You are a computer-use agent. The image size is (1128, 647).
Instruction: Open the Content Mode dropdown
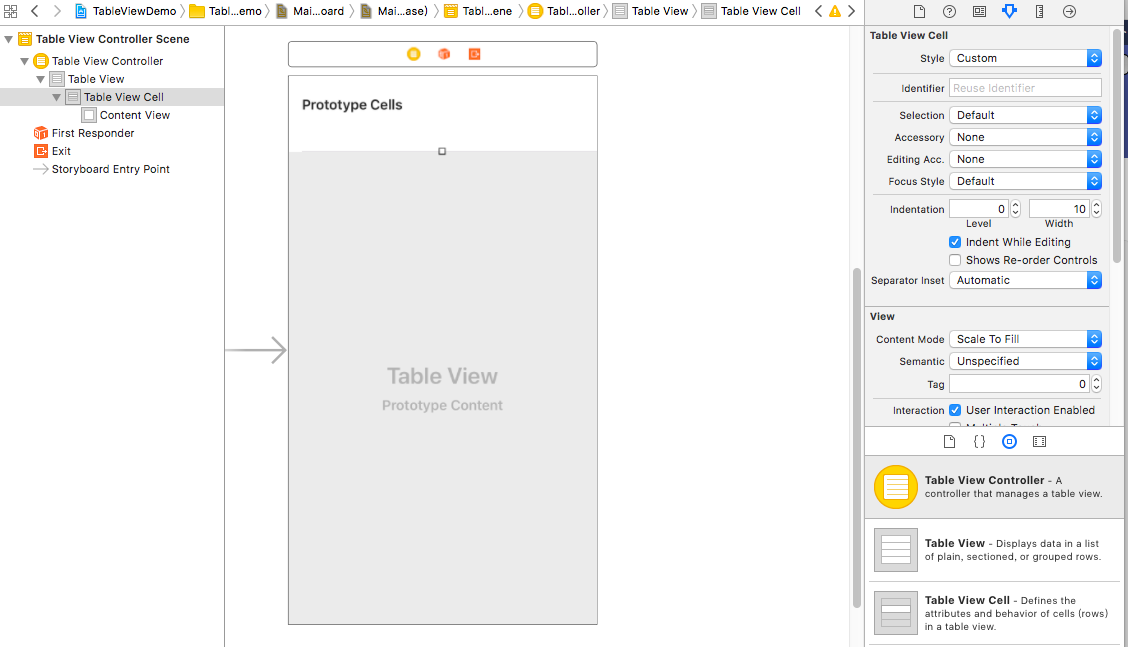tap(1024, 339)
